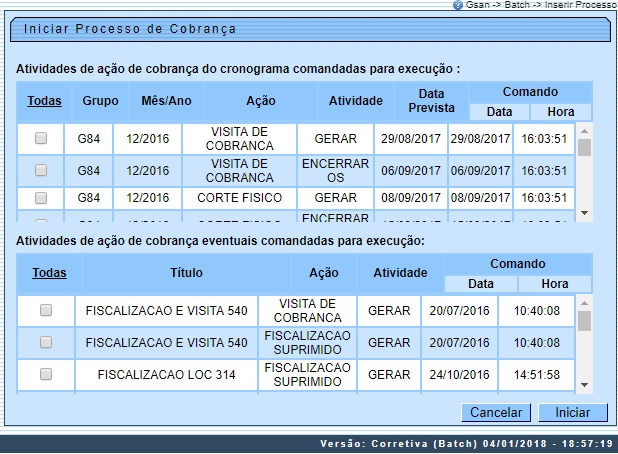Click the ENCERRAR OS activity cell
Screen dimensions: 618x454
[335, 171]
